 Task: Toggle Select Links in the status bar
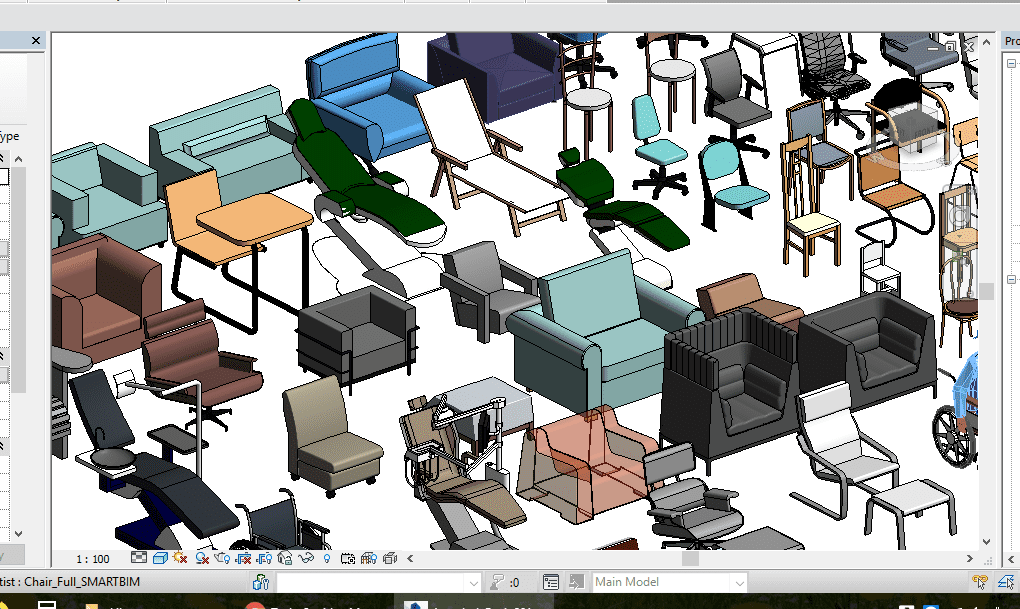980,582
